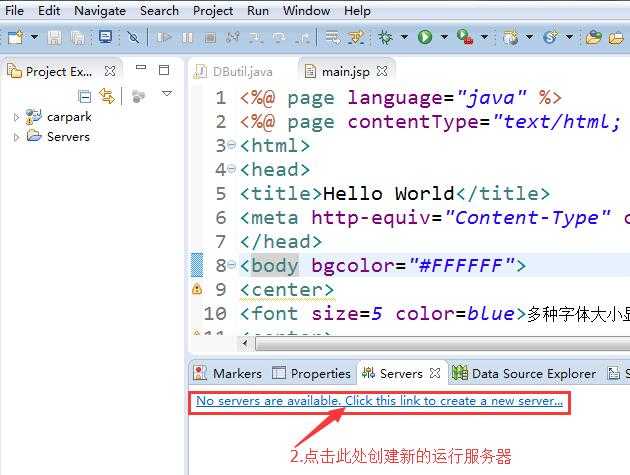The width and height of the screenshot is (630, 475).
Task: Open the Help menu
Action: click(357, 10)
